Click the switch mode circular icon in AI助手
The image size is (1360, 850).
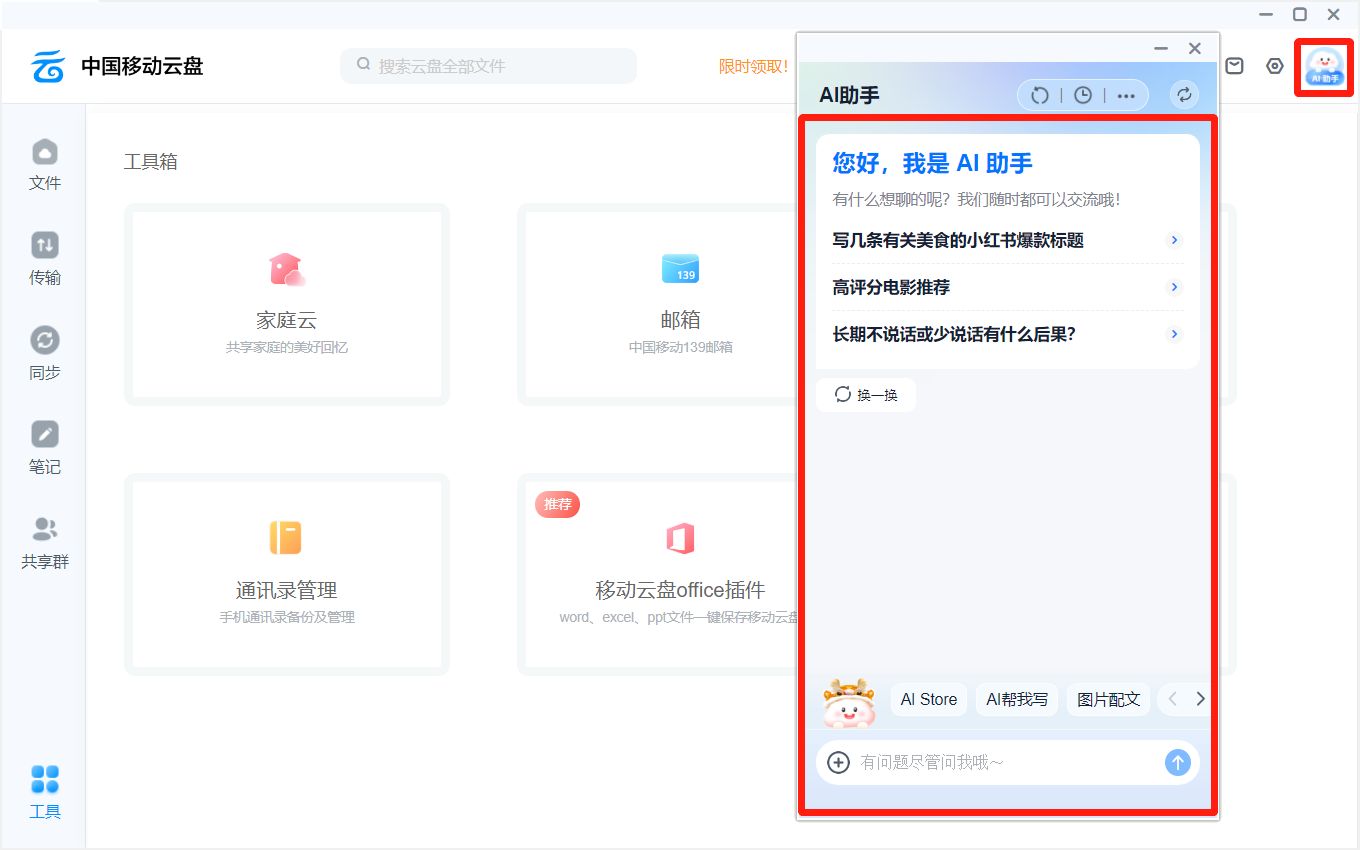pyautogui.click(x=1184, y=94)
